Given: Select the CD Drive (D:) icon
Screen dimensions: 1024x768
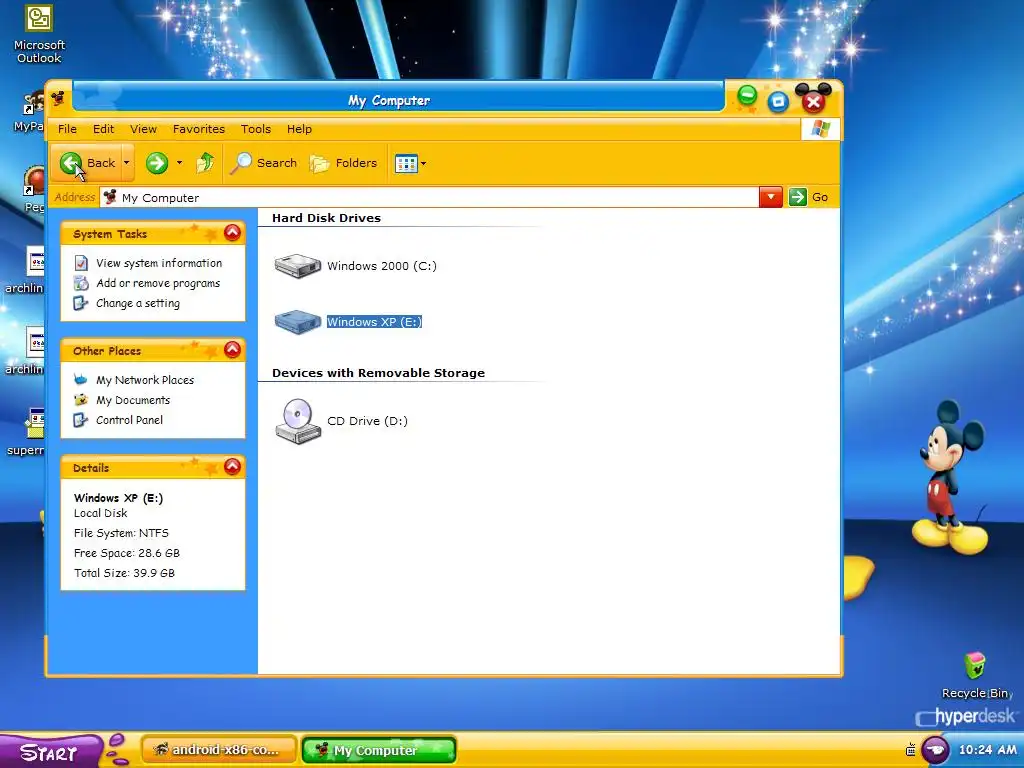Looking at the screenshot, I should coord(298,421).
